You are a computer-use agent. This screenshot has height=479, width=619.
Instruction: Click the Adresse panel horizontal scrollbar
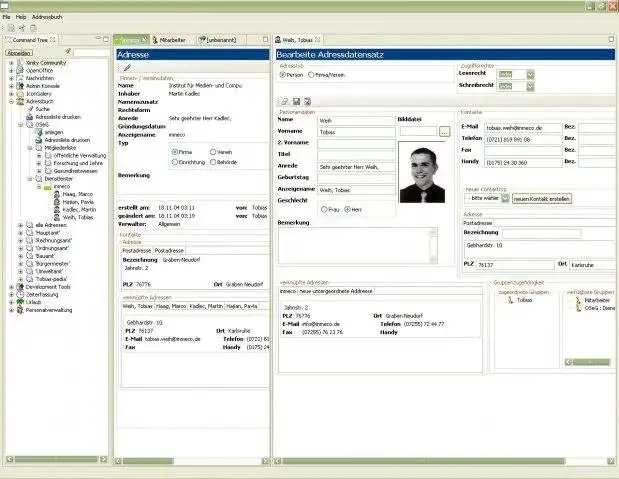click(191, 461)
